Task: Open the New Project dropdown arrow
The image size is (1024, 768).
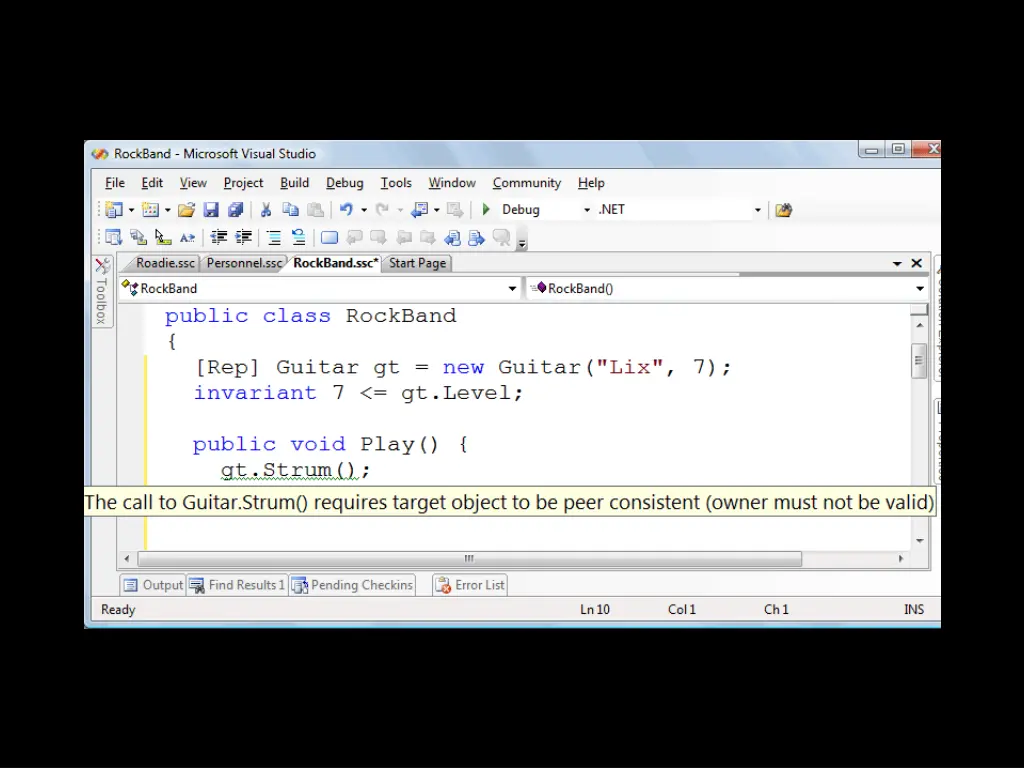Action: click(x=131, y=210)
